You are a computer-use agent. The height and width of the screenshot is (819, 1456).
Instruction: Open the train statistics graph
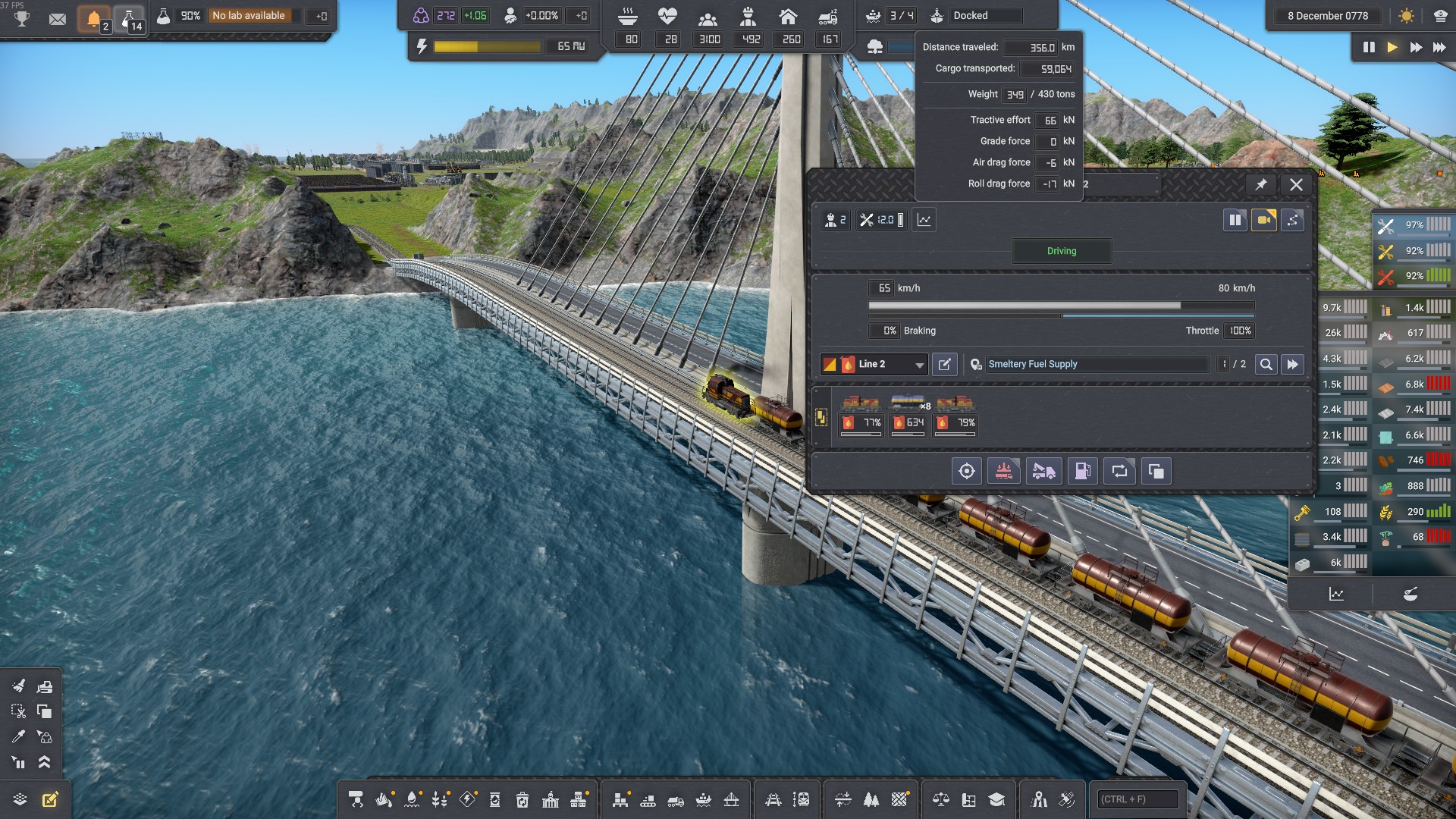[924, 220]
